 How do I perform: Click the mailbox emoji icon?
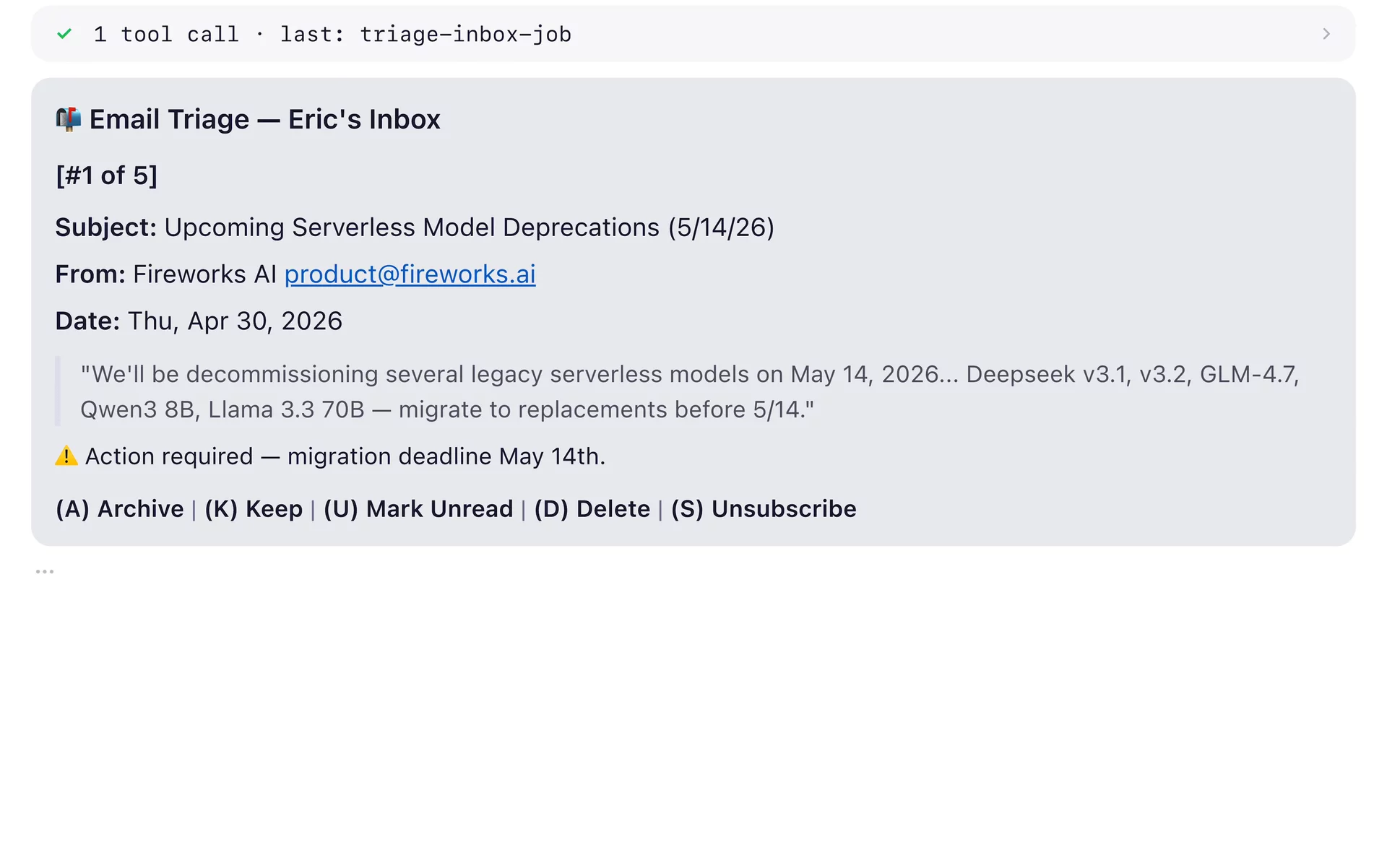click(68, 119)
